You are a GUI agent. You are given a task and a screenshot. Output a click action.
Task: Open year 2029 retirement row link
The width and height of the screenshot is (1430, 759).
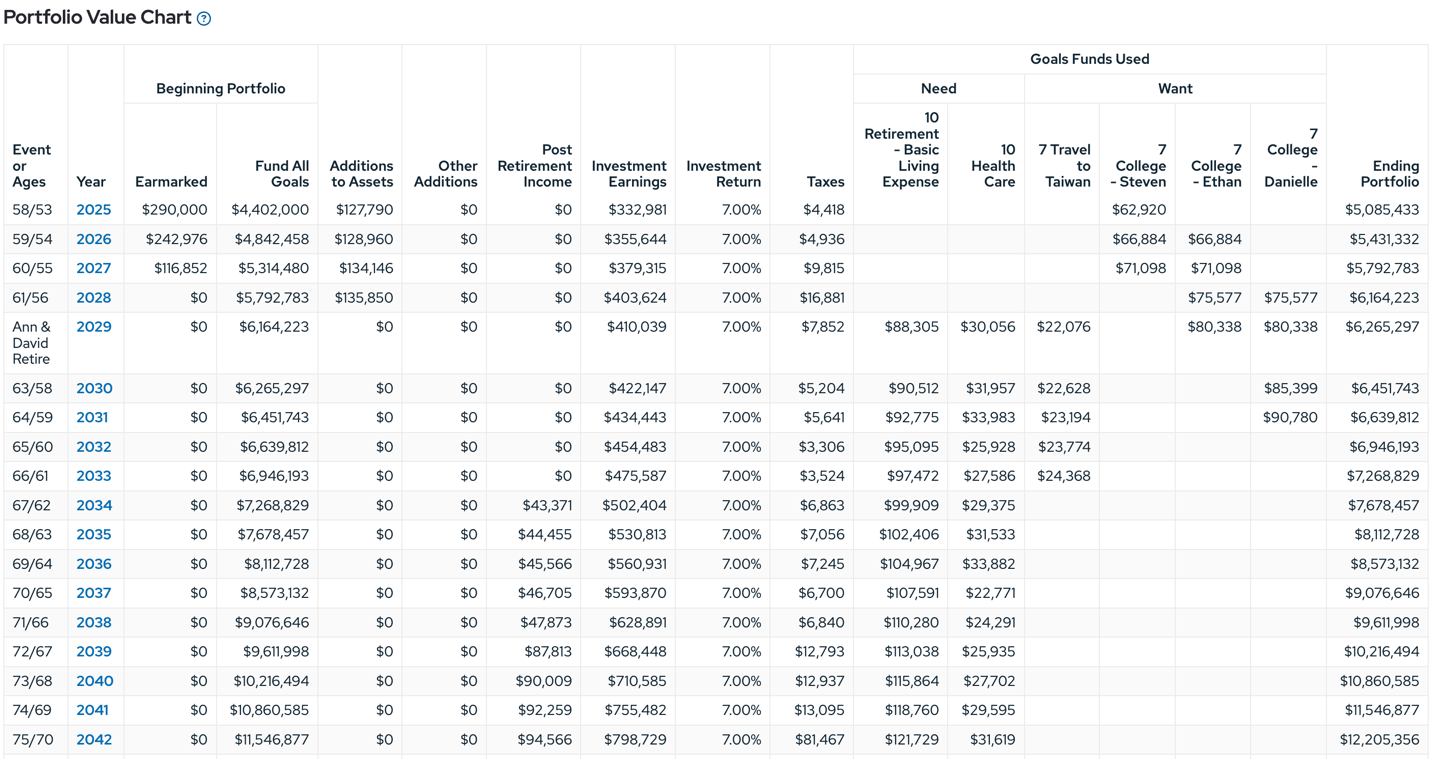click(x=93, y=327)
